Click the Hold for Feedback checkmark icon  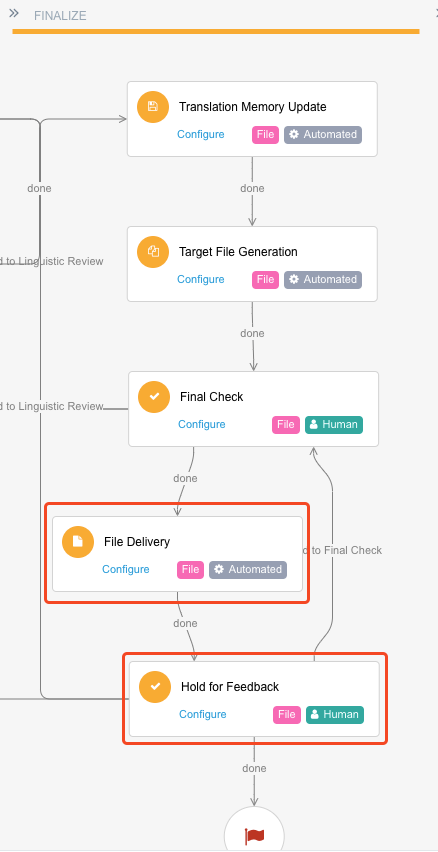click(x=155, y=687)
